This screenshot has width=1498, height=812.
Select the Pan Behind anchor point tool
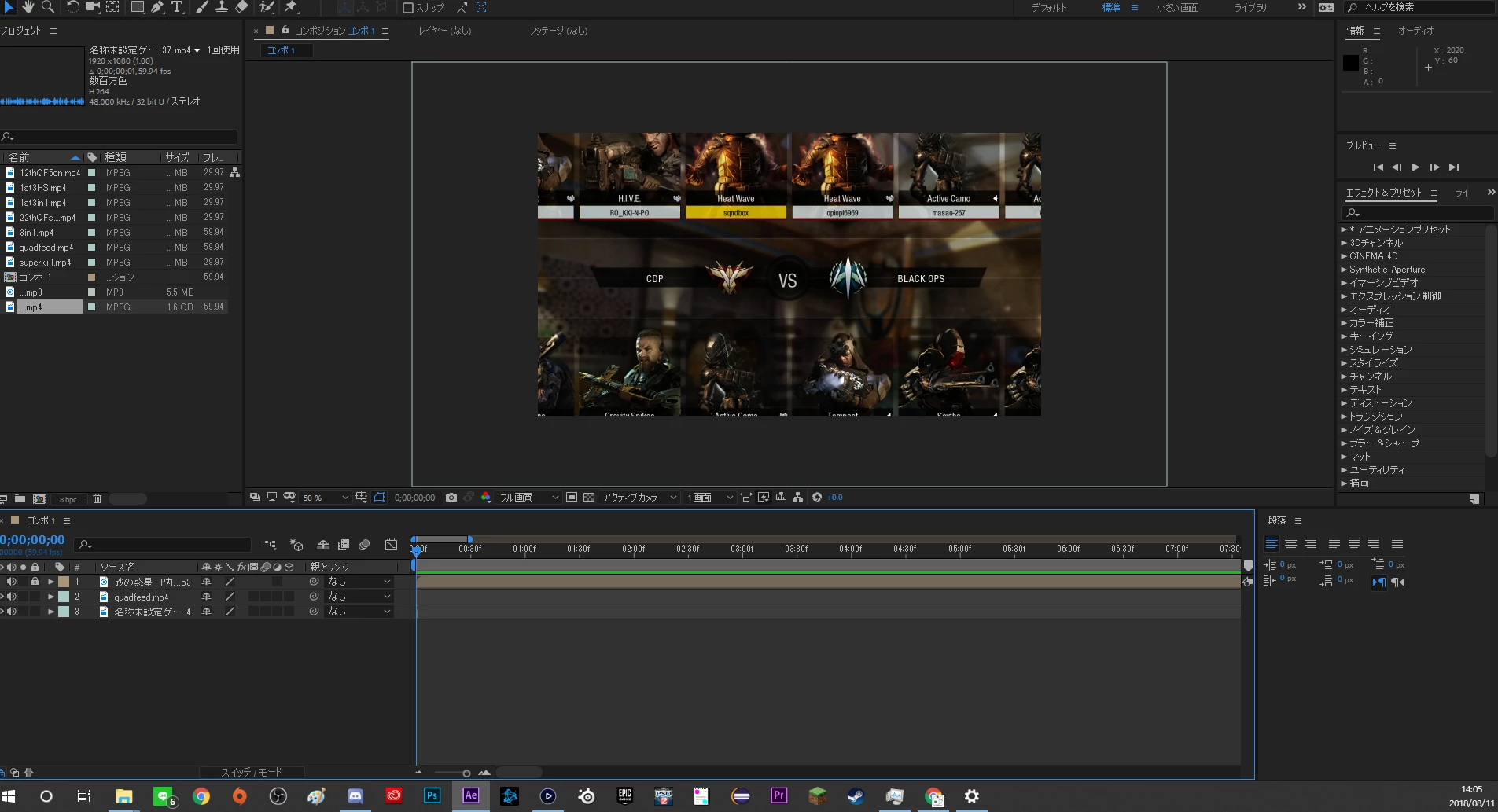pos(112,7)
